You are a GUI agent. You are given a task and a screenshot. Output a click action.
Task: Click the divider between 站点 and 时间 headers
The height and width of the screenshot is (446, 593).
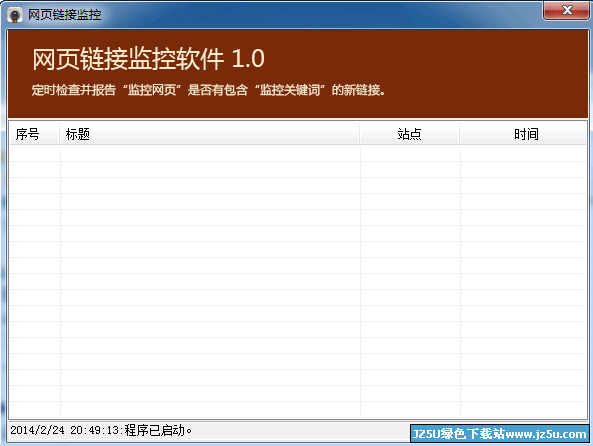coord(459,134)
